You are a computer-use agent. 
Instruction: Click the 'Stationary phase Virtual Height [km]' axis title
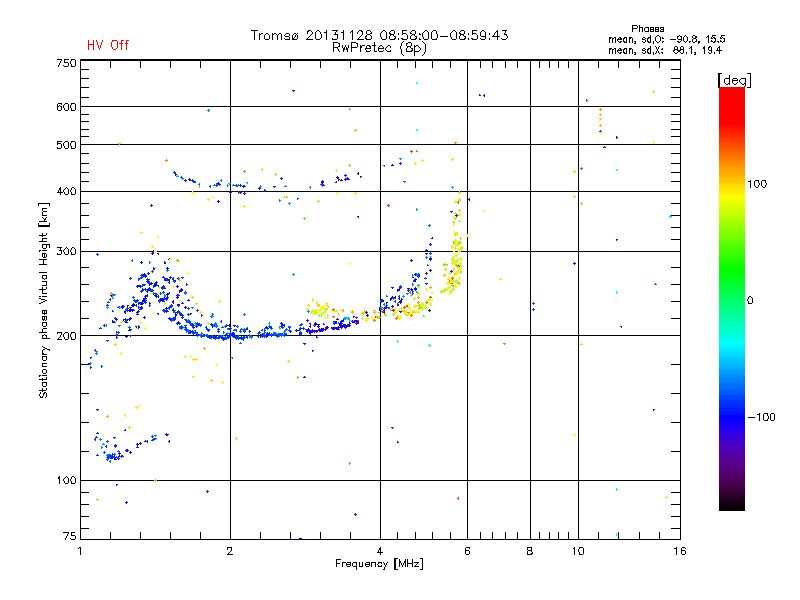pos(44,300)
